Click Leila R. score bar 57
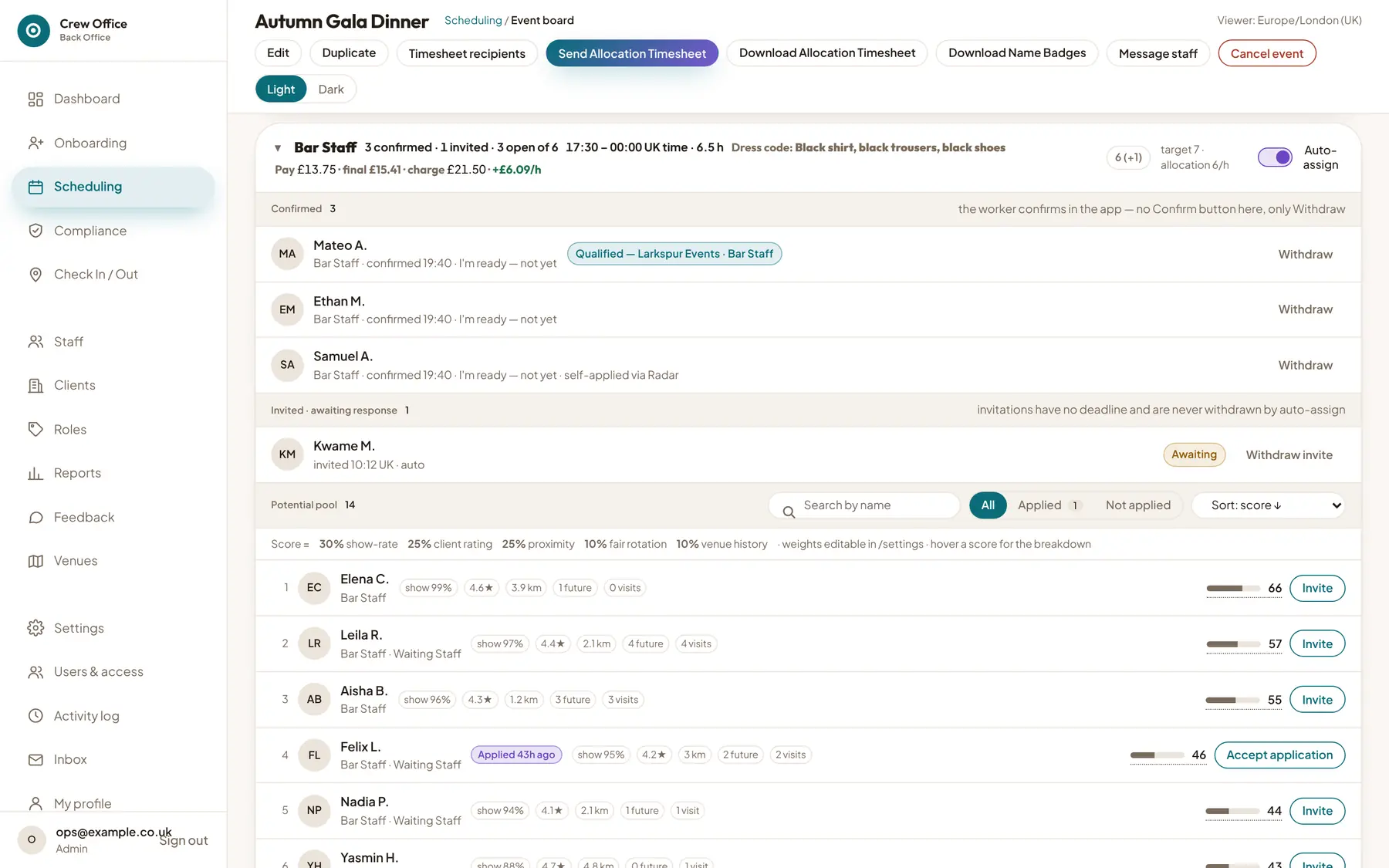Image resolution: width=1389 pixels, height=868 pixels. coord(1244,644)
